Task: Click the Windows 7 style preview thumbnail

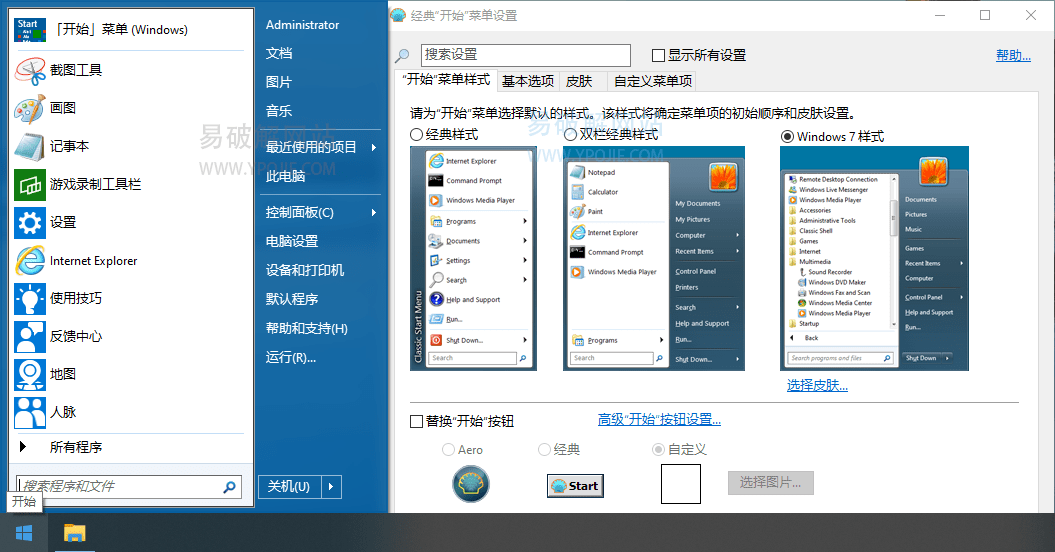Action: pos(874,258)
